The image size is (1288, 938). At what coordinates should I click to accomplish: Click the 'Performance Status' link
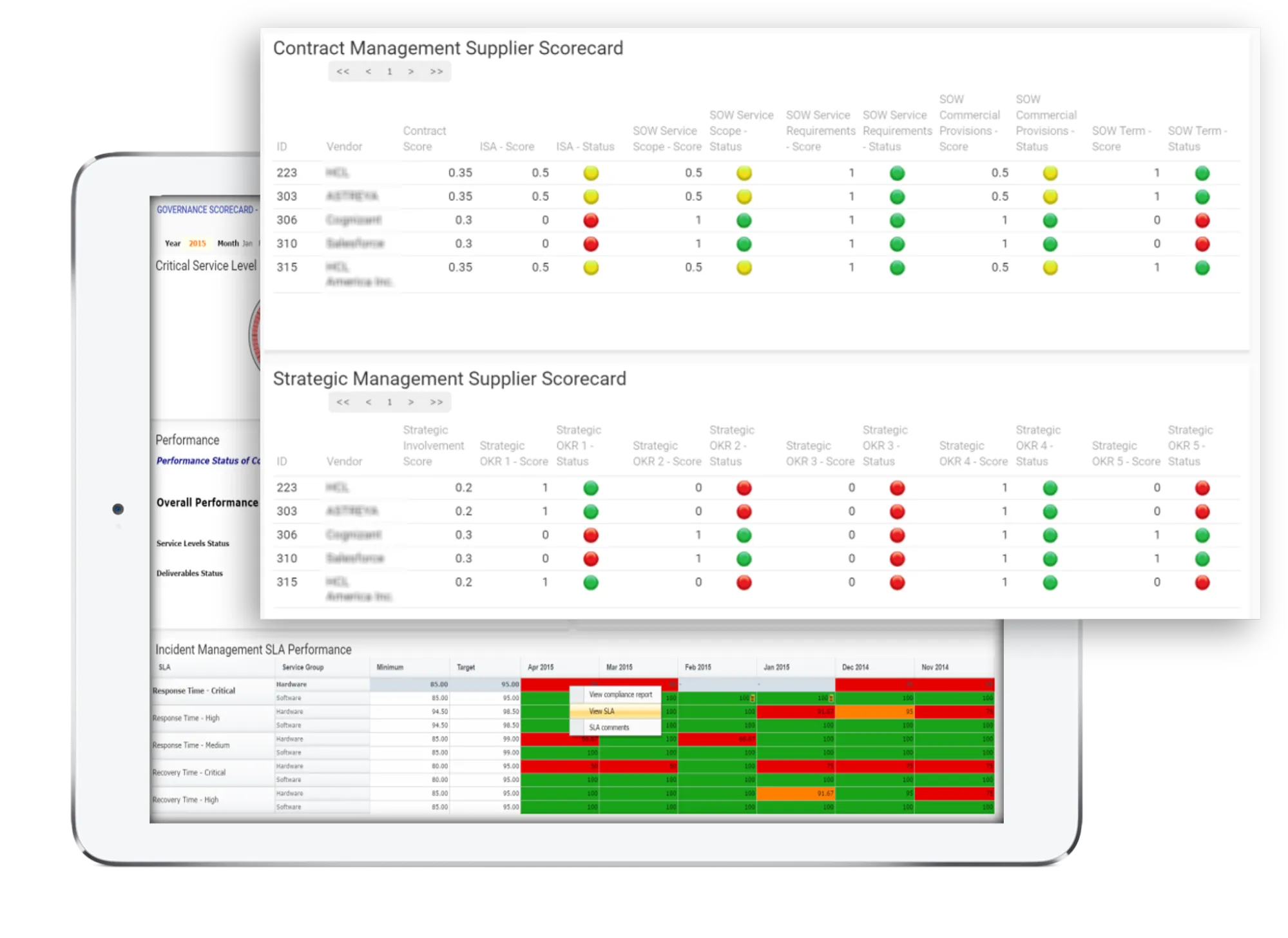pos(207,461)
